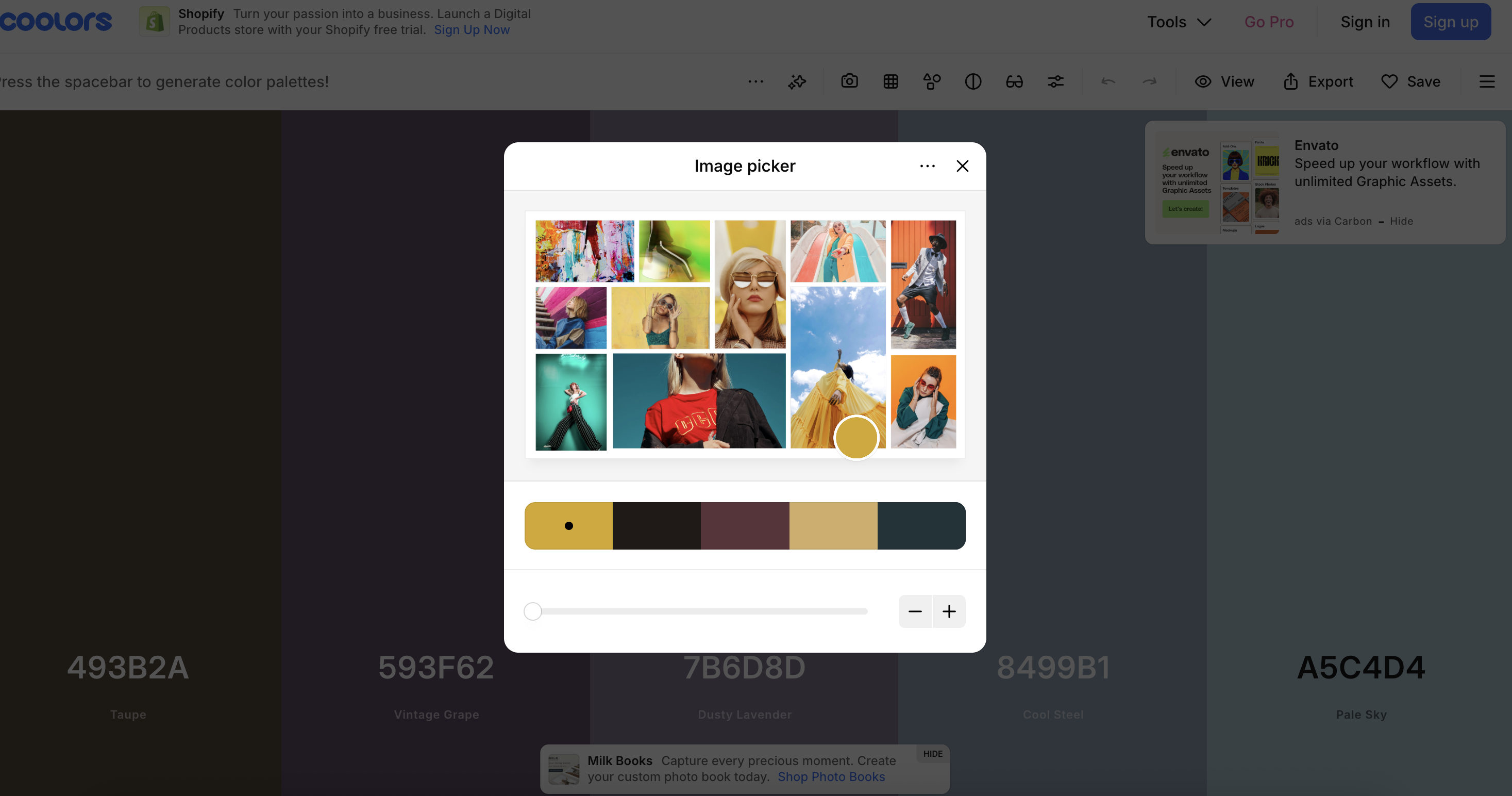
Task: Click Go Pro in header
Action: [x=1268, y=22]
